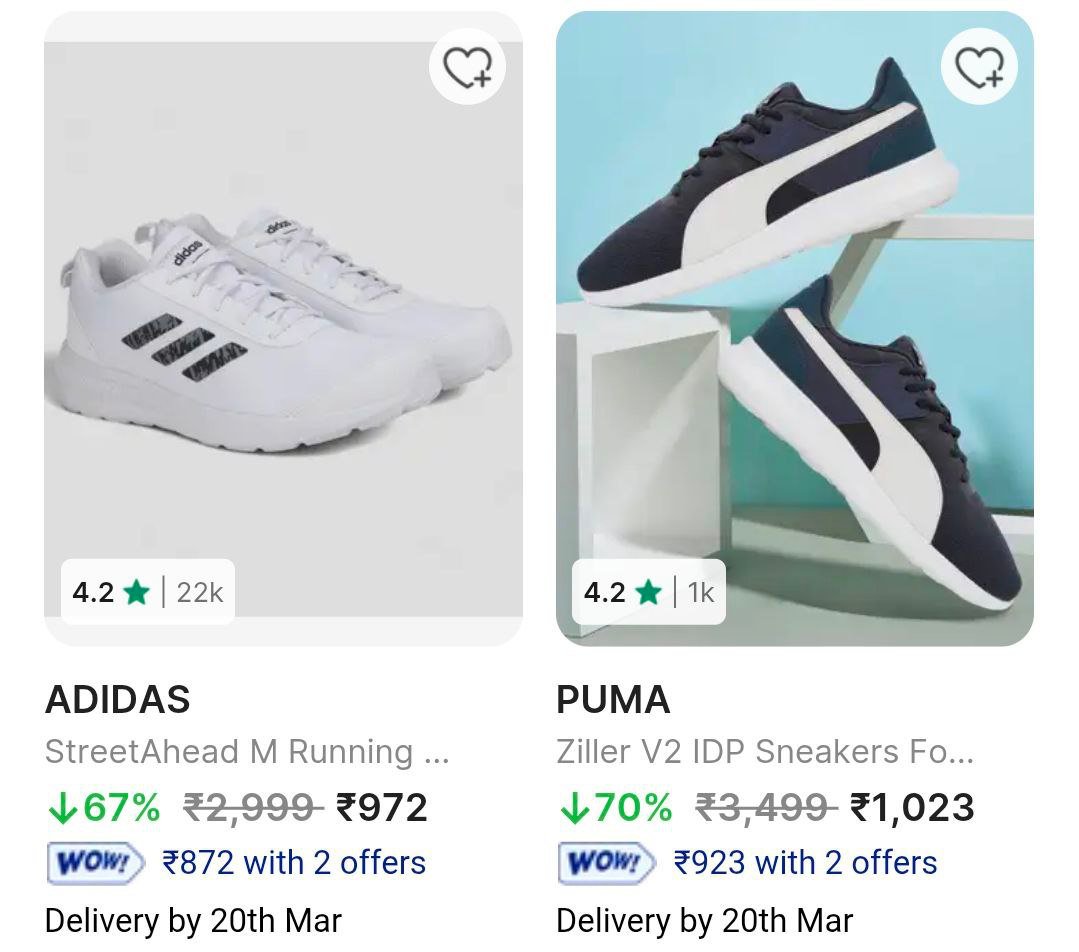Tap the WOW badge under the ADIDAS shoe
The width and height of the screenshot is (1079, 952).
tap(92, 861)
